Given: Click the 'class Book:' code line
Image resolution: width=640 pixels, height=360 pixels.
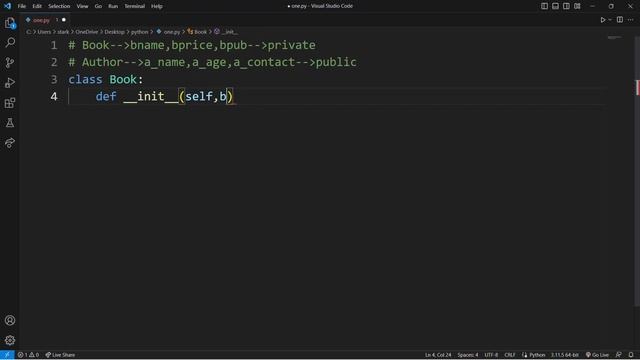Looking at the screenshot, I should click(x=106, y=79).
